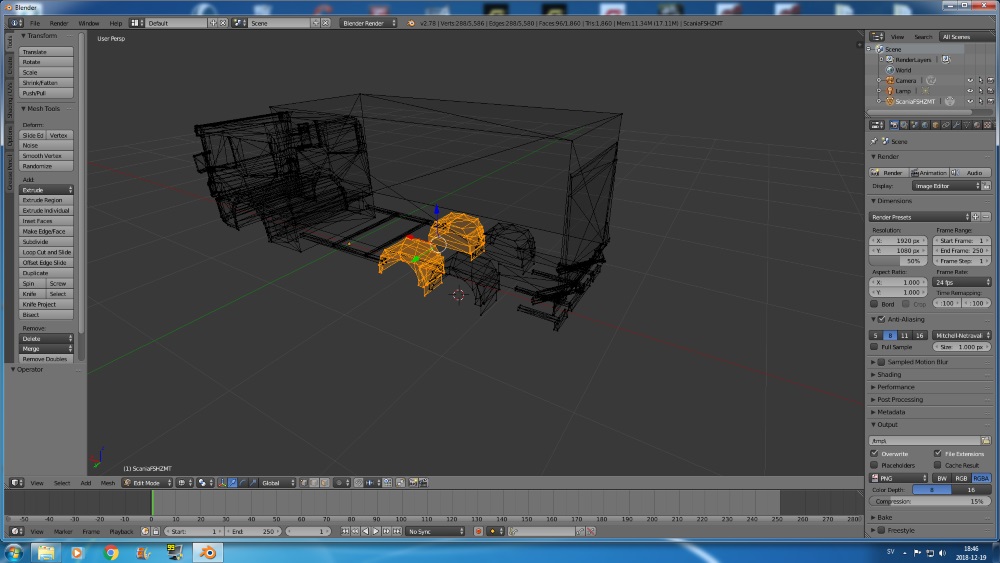1000x563 pixels.
Task: Open the File menu
Action: (34, 23)
